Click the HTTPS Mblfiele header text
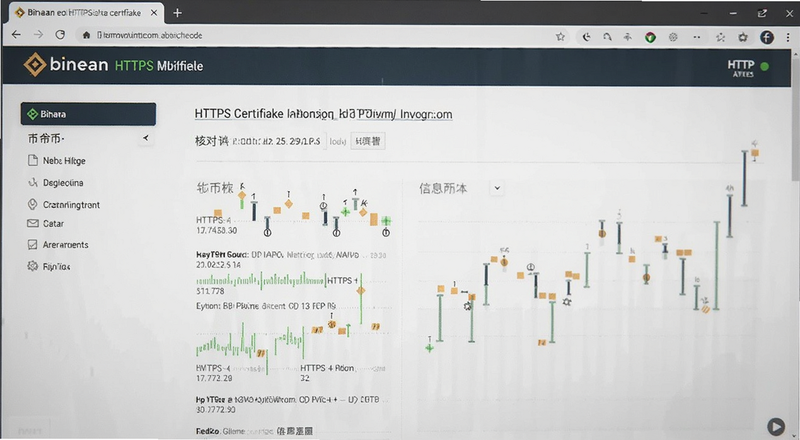The width and height of the screenshot is (800, 440). pos(159,65)
